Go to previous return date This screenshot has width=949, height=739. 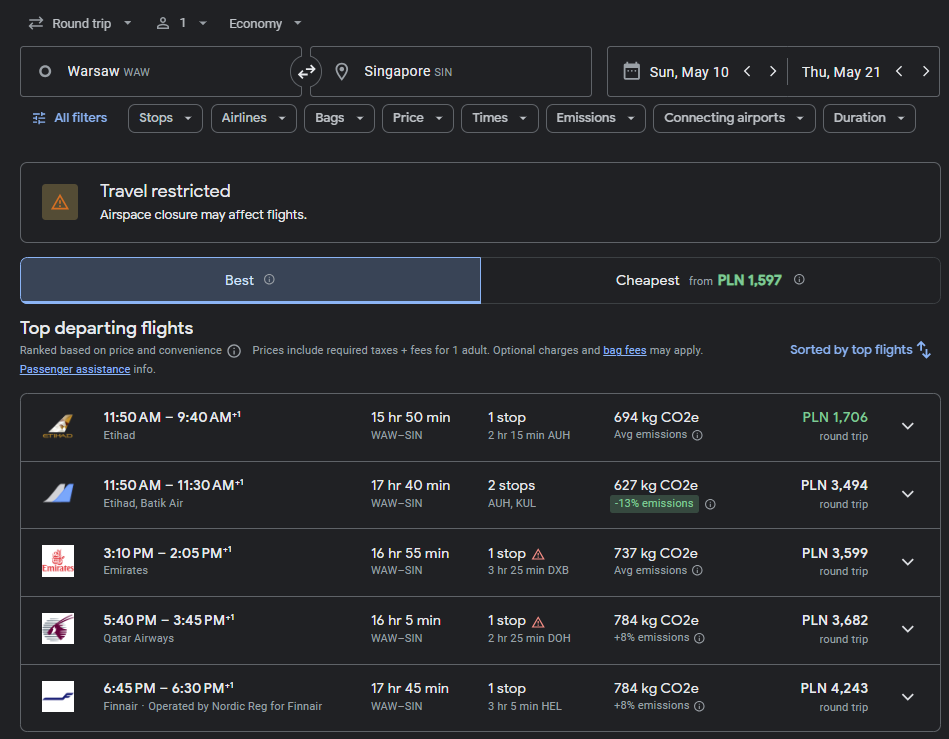point(899,71)
